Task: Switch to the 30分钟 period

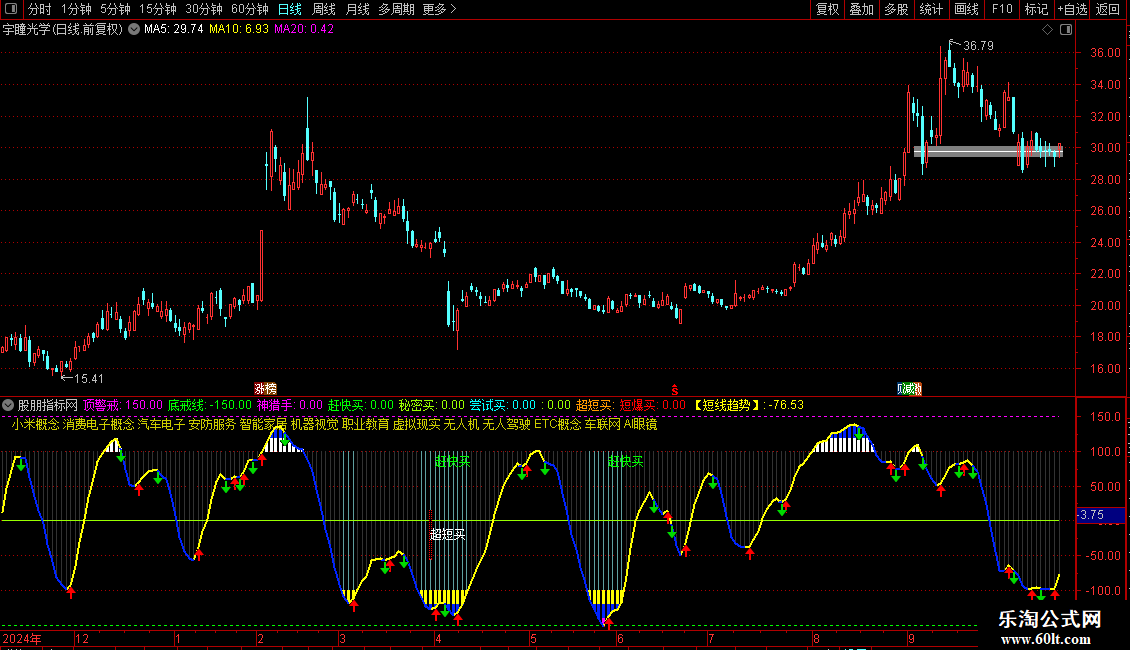Action: click(203, 9)
